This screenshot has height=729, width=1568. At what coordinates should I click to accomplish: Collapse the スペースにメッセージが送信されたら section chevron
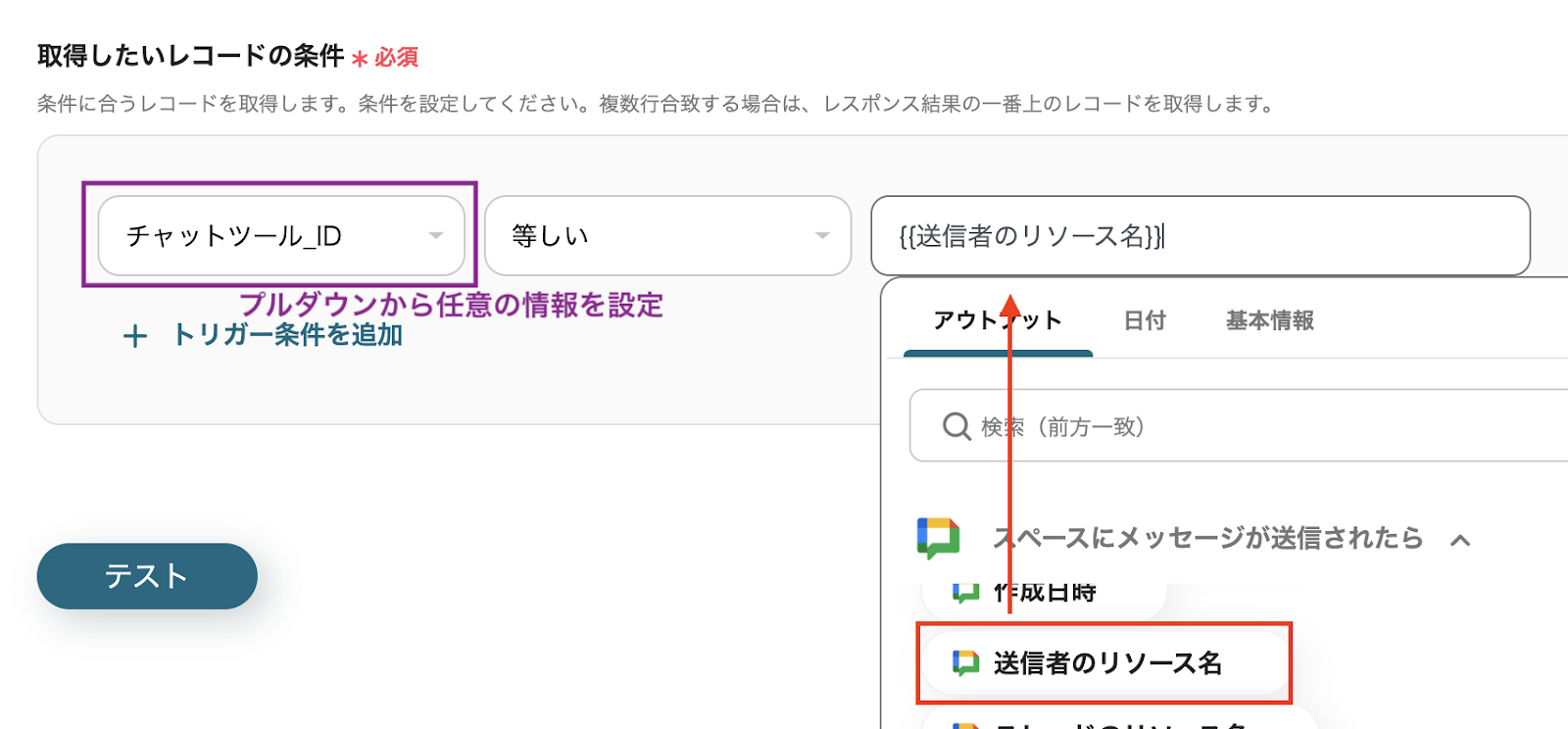click(1460, 540)
